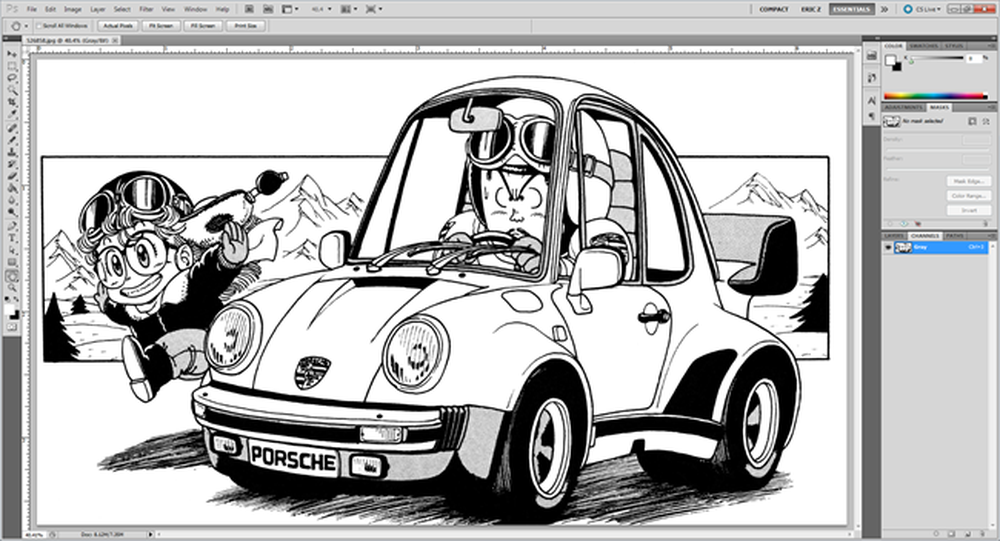Select the Quick Selection tool
Image resolution: width=1000 pixels, height=541 pixels.
[11, 90]
